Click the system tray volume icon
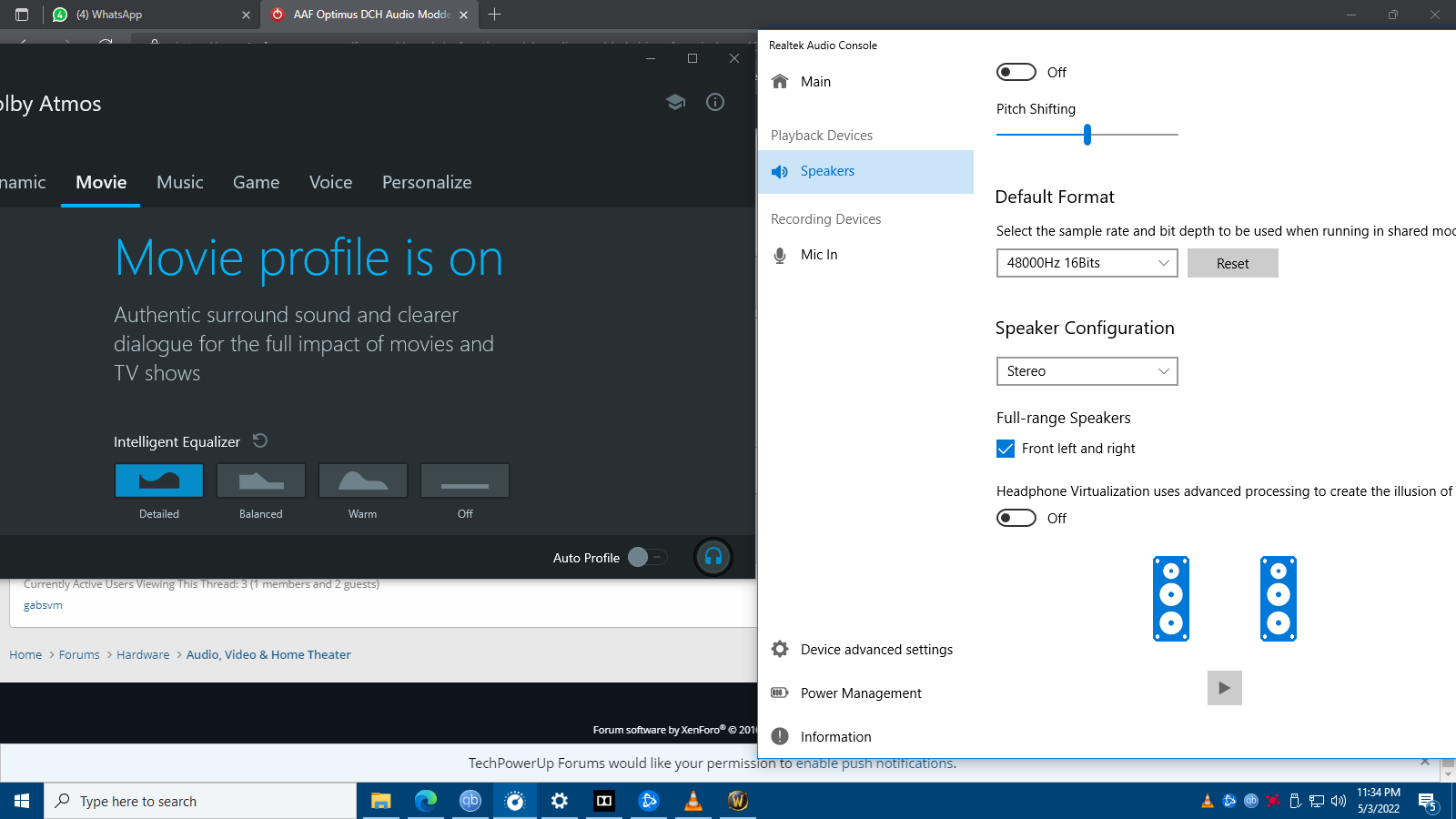The image size is (1456, 819). [x=1339, y=801]
